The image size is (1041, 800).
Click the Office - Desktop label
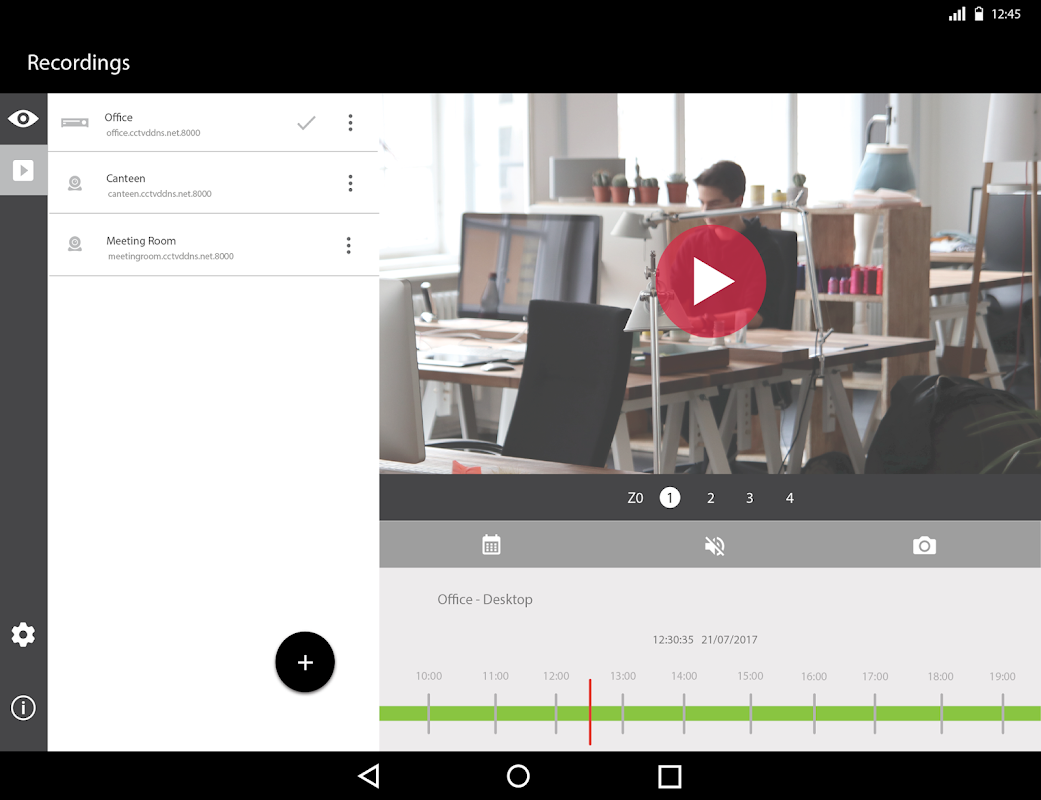(485, 599)
